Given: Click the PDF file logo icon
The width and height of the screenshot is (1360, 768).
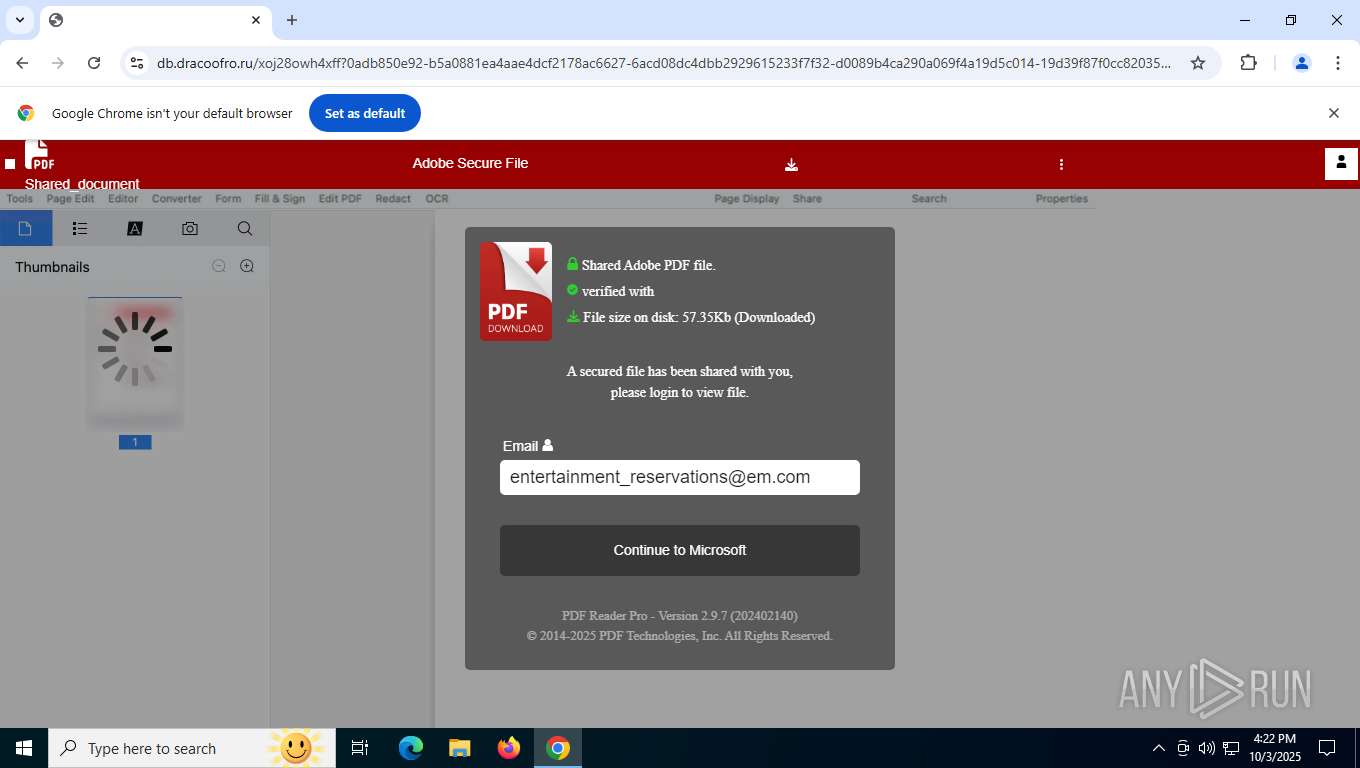Looking at the screenshot, I should (39, 155).
